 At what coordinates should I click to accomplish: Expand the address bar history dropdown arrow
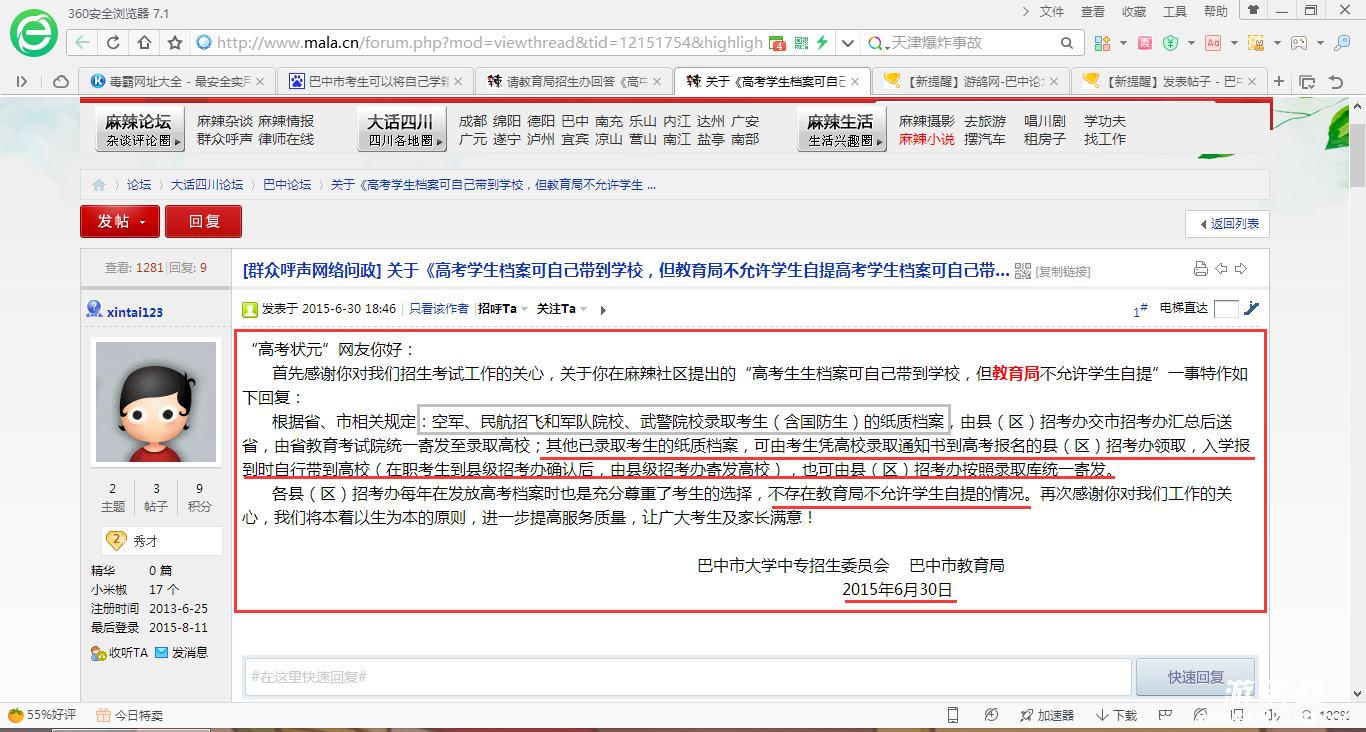tap(848, 43)
